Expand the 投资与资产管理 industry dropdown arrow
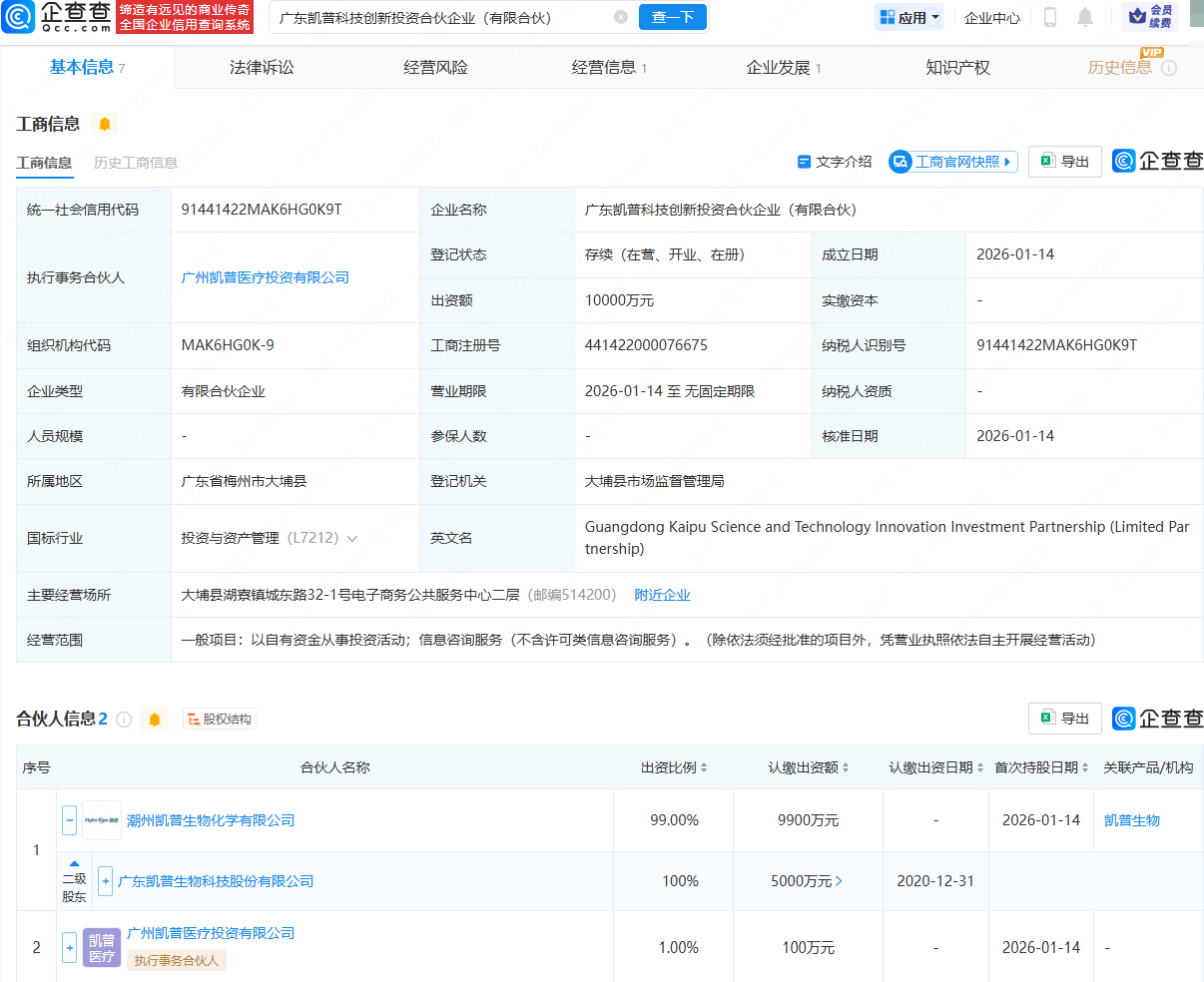 click(351, 539)
